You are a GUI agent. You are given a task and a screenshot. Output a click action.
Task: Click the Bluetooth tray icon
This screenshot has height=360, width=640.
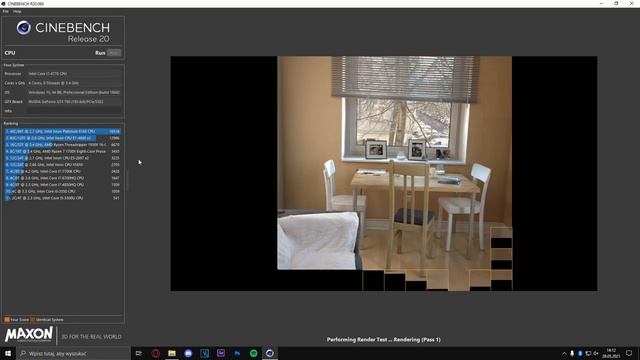pyautogui.click(x=580, y=353)
